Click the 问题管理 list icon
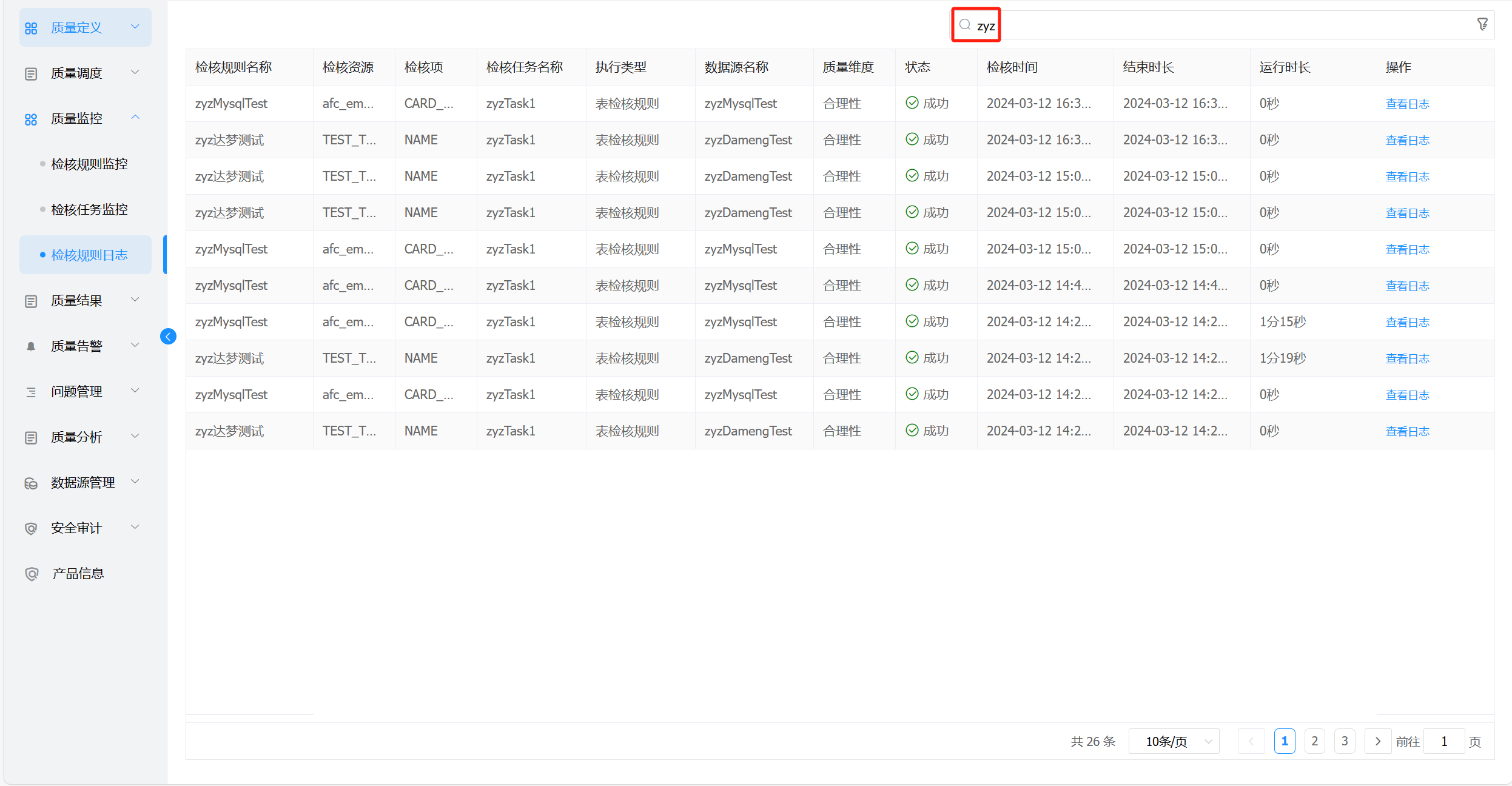Screen dimensions: 1512x786 tap(31, 392)
